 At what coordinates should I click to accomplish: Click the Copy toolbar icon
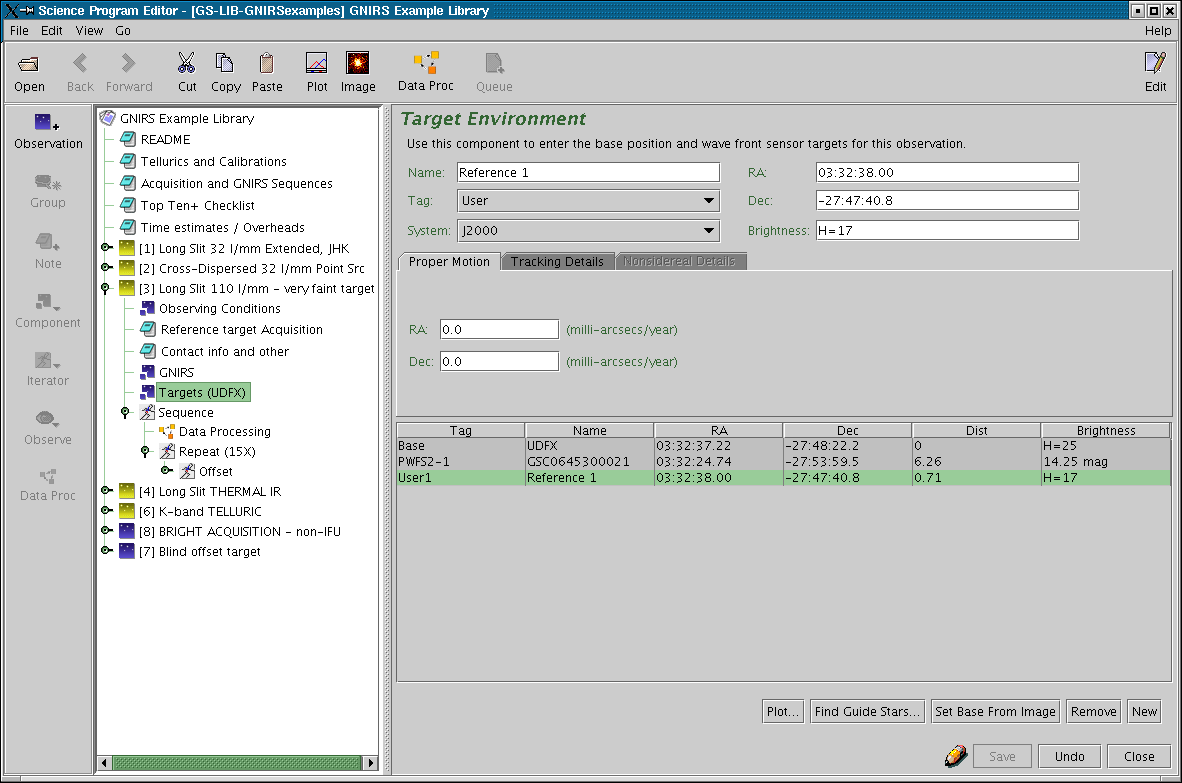click(x=225, y=63)
